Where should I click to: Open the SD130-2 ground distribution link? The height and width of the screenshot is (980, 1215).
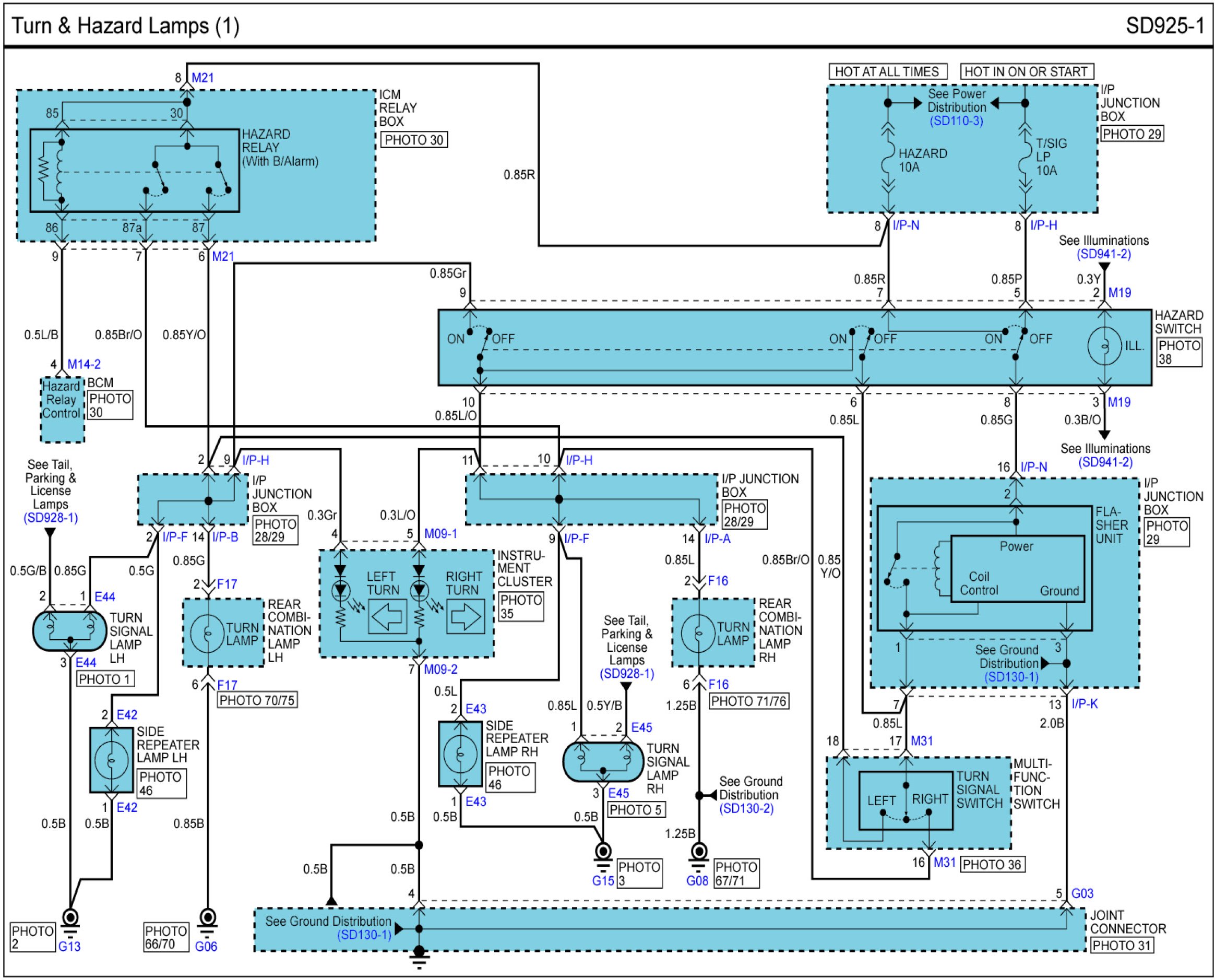(x=746, y=808)
